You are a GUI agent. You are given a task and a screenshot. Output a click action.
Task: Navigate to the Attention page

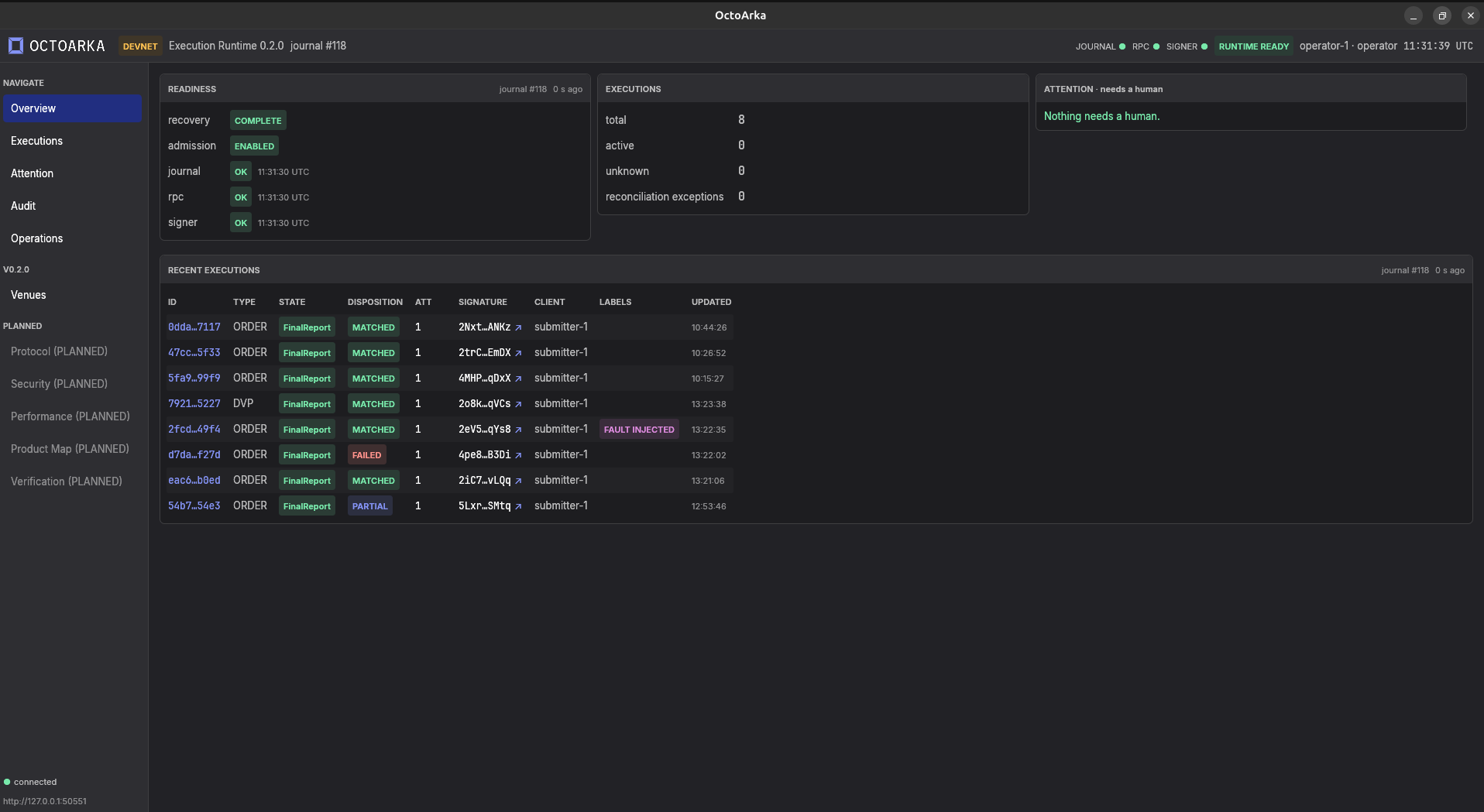point(72,173)
